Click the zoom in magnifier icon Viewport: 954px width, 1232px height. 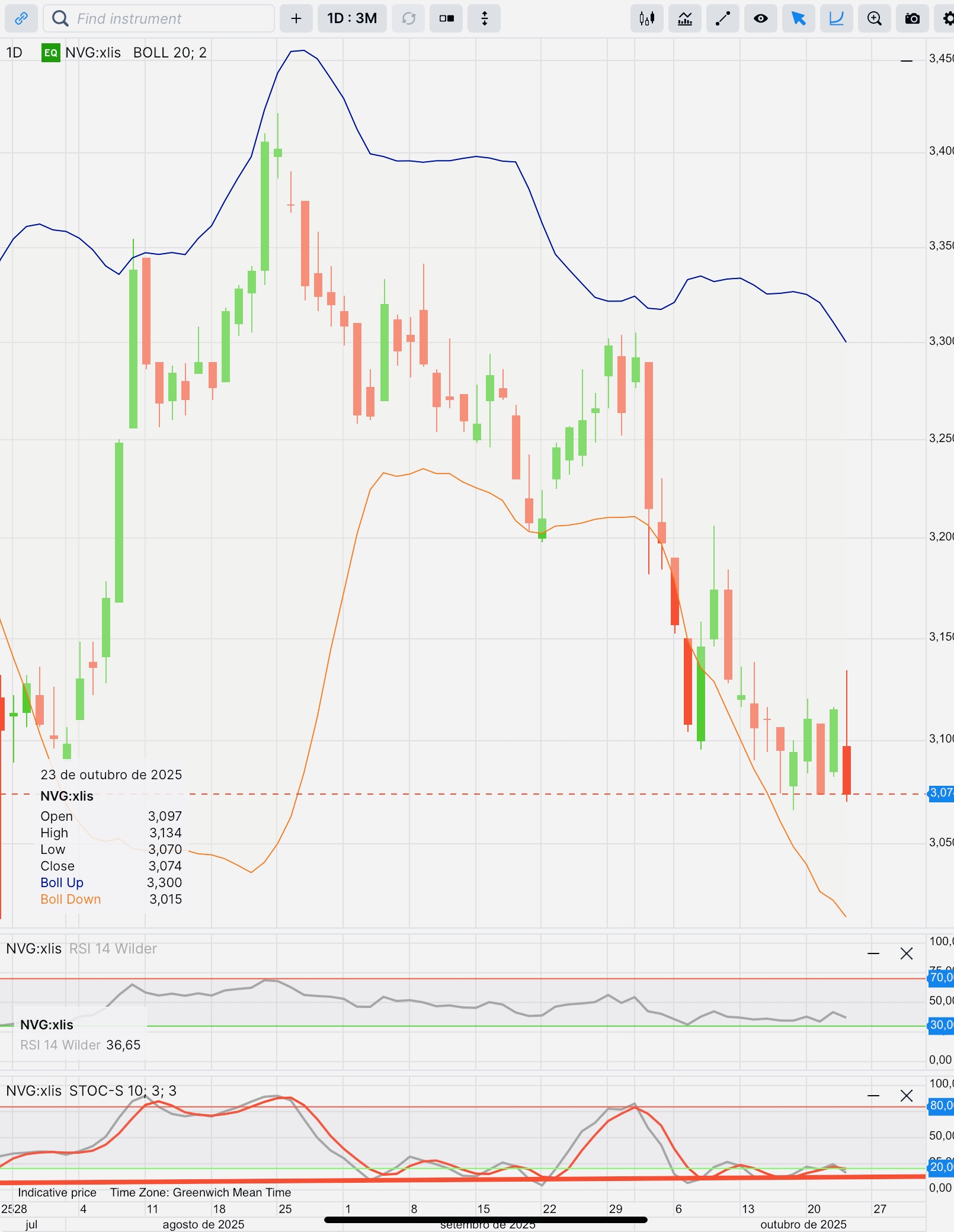tap(875, 18)
